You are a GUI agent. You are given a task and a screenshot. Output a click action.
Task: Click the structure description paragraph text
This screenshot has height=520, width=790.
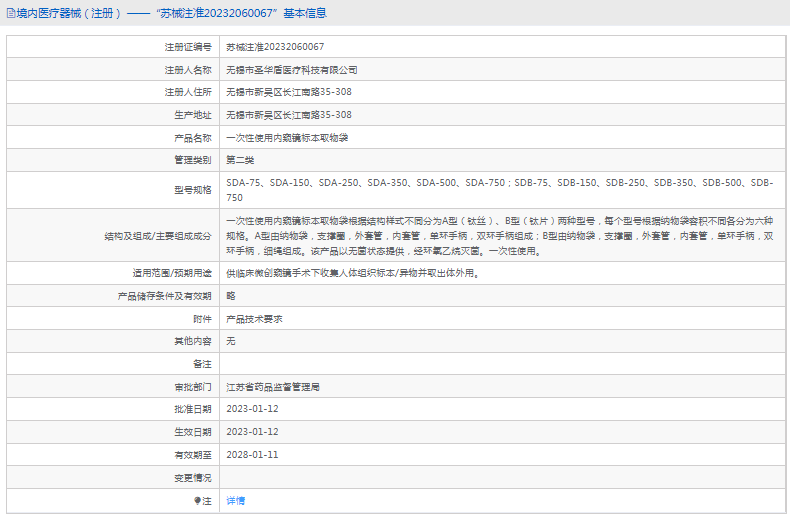click(x=499, y=236)
